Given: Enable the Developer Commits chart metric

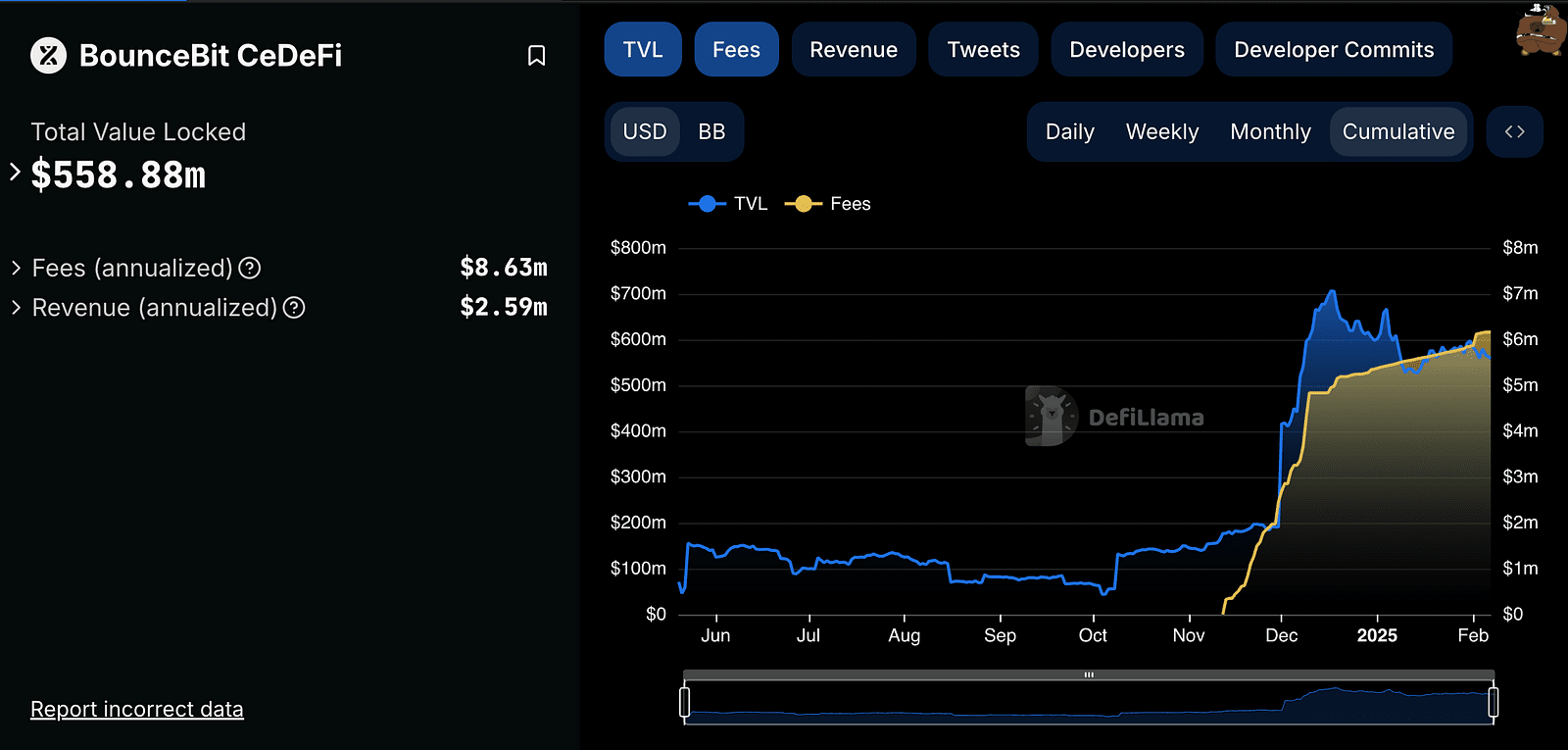Looking at the screenshot, I should point(1334,49).
